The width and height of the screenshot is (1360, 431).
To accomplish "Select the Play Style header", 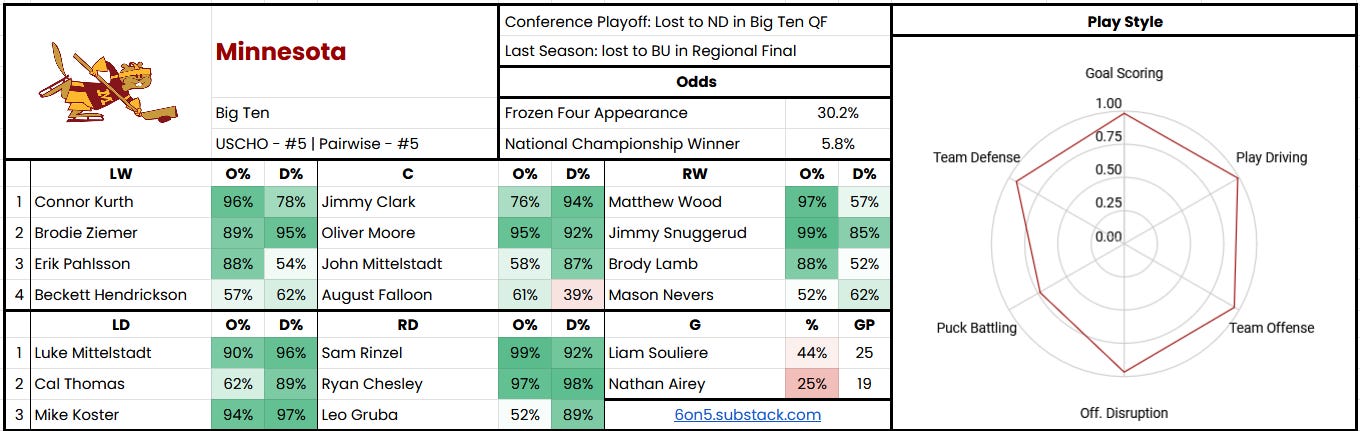I will [x=1124, y=21].
